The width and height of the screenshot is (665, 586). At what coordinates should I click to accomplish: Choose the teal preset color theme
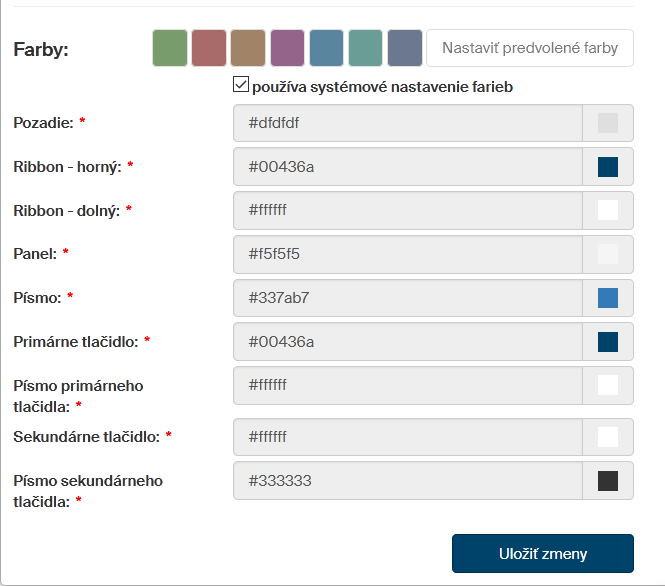pyautogui.click(x=366, y=48)
